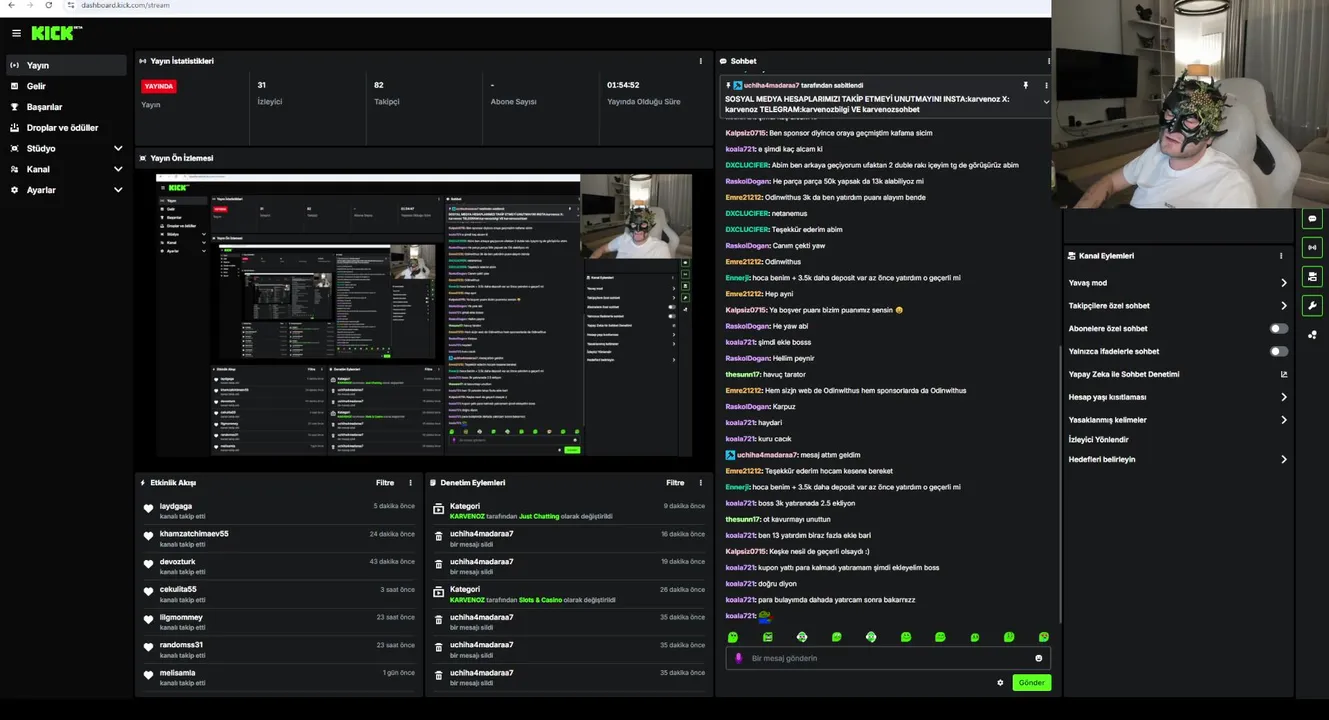Go back using browser back arrow
Viewport: 1329px width, 720px height.
[x=11, y=5]
